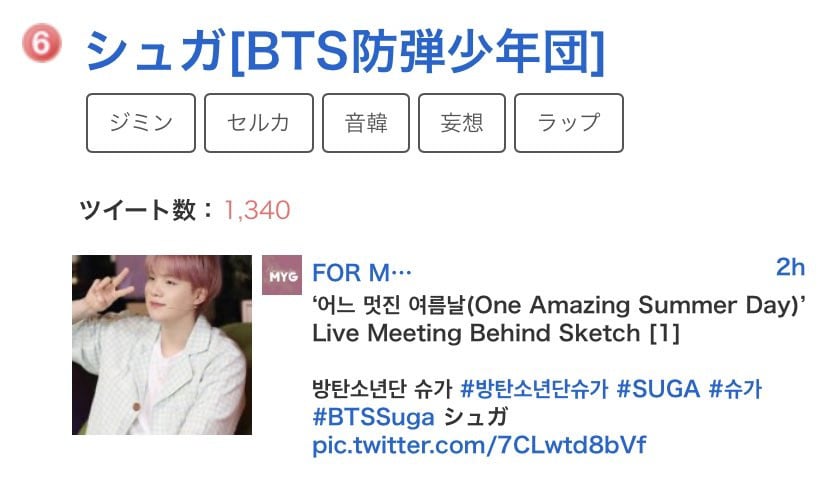Image resolution: width=828 pixels, height=489 pixels.
Task: Click the 2h tweet timestamp
Action: point(790,268)
